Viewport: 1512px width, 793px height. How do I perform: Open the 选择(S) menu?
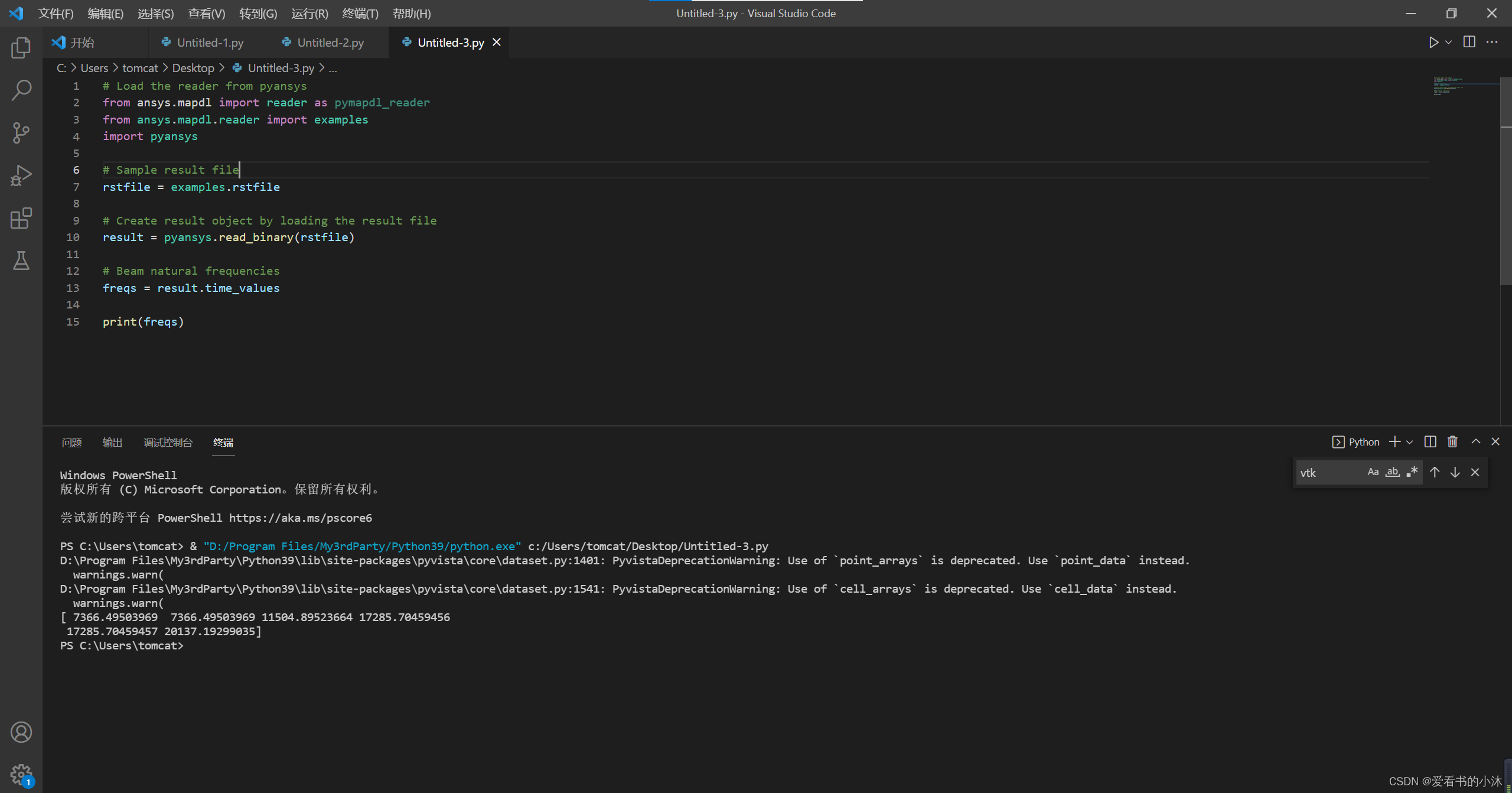pyautogui.click(x=155, y=13)
